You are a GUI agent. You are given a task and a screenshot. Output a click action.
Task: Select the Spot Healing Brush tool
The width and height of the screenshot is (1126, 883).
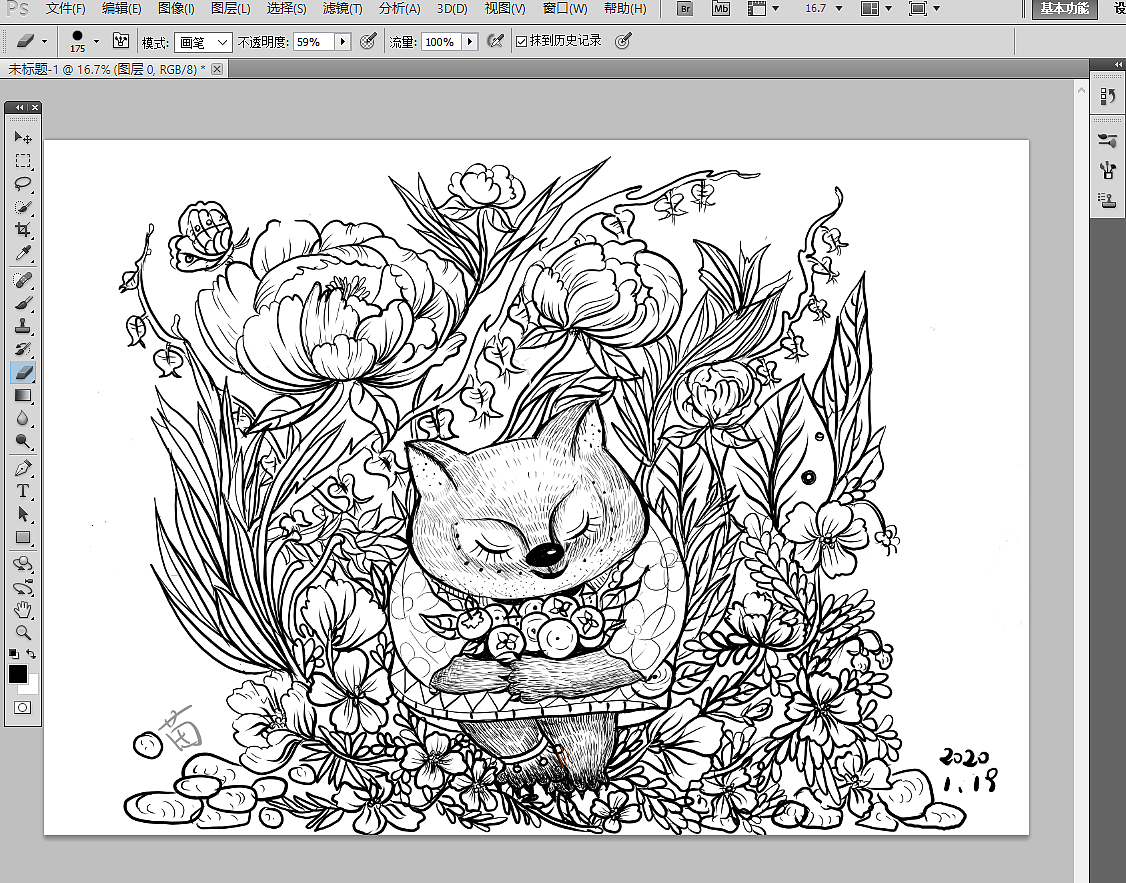(23, 279)
